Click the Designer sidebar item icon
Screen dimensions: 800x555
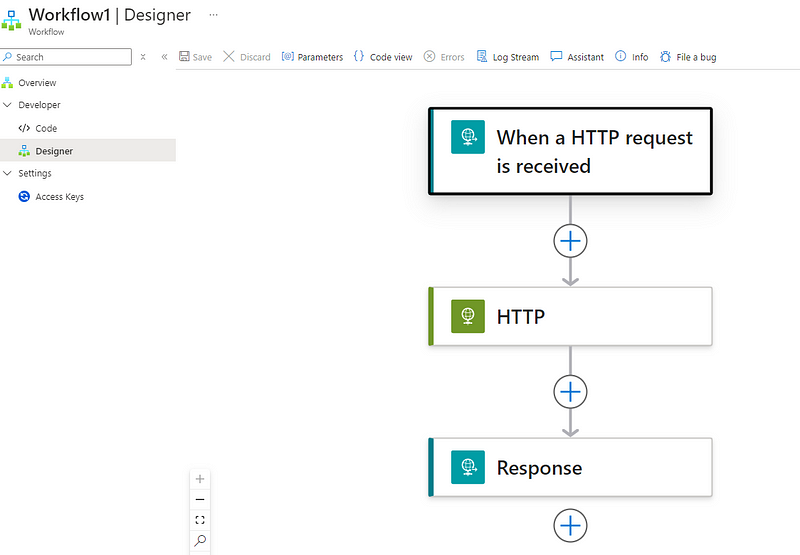[24, 150]
